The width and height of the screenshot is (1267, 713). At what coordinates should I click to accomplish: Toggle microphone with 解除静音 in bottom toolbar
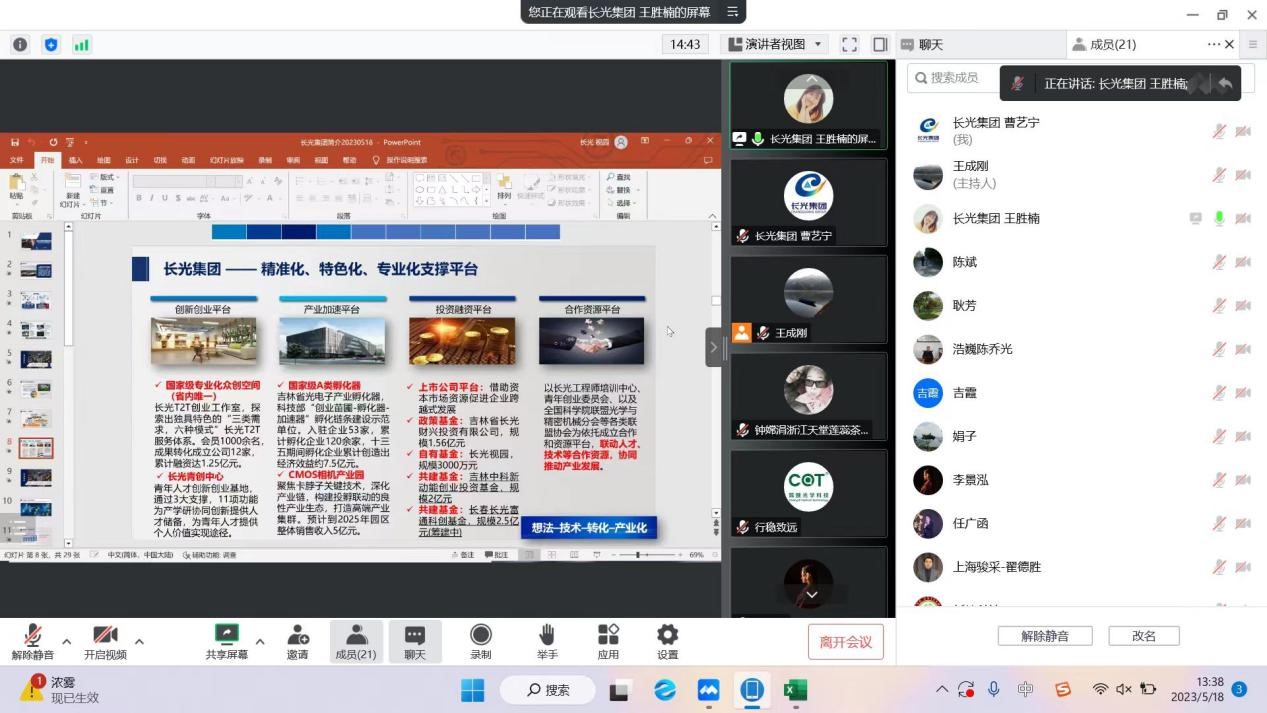32,641
